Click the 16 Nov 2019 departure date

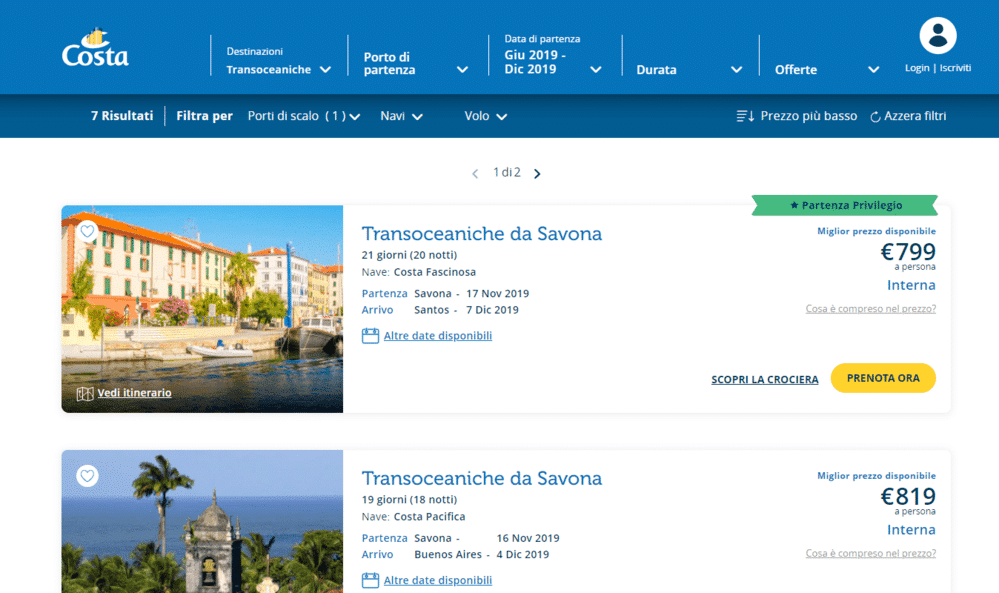(528, 538)
